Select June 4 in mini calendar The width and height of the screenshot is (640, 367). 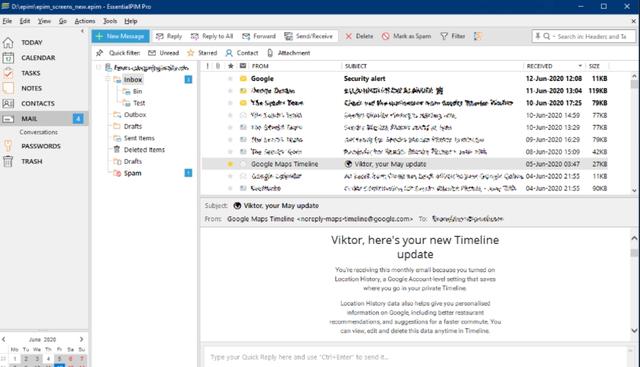tap(48, 359)
